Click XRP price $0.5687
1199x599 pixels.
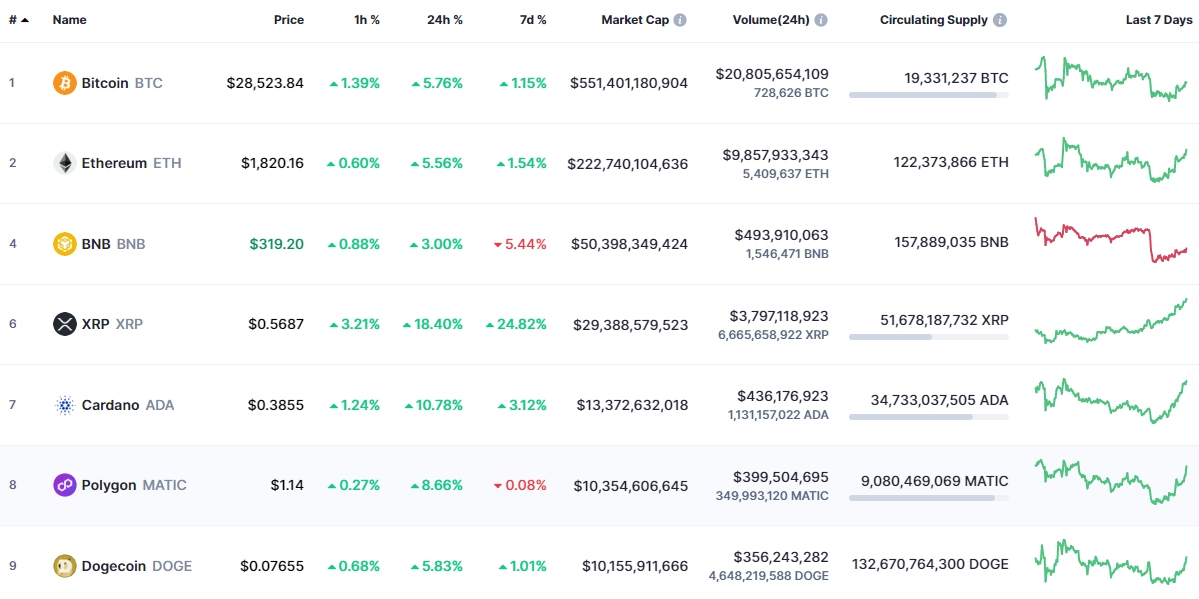coord(276,324)
